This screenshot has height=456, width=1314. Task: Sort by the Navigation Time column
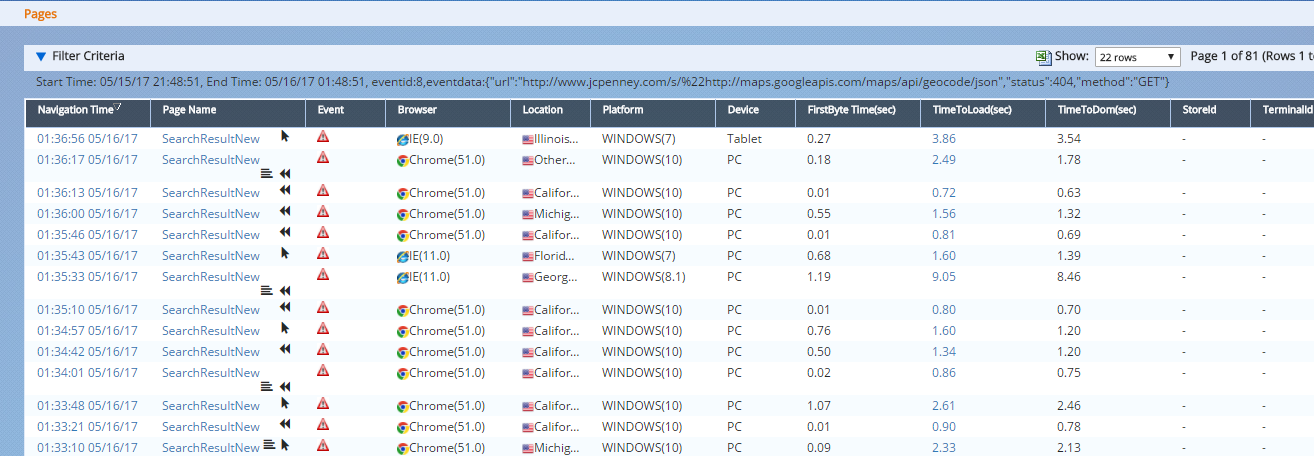click(75, 110)
